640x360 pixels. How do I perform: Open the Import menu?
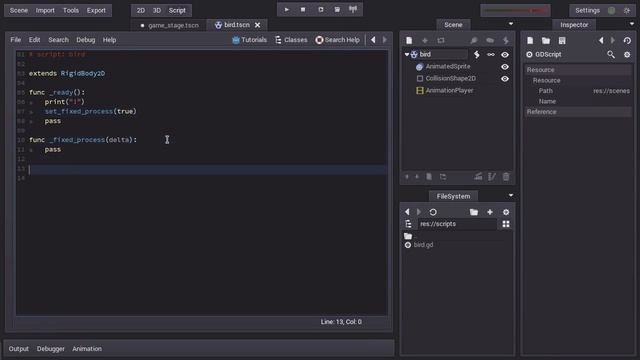coord(45,10)
